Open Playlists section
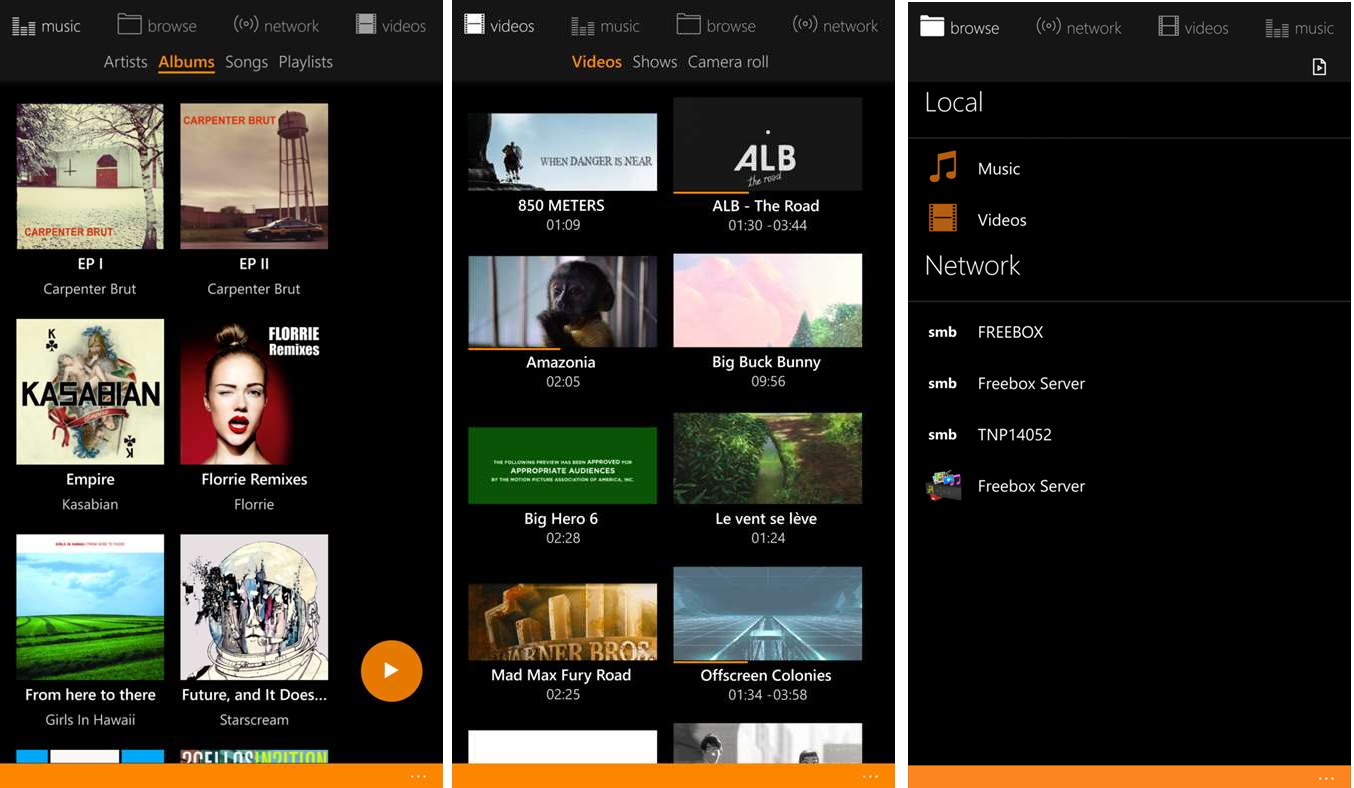 click(305, 62)
